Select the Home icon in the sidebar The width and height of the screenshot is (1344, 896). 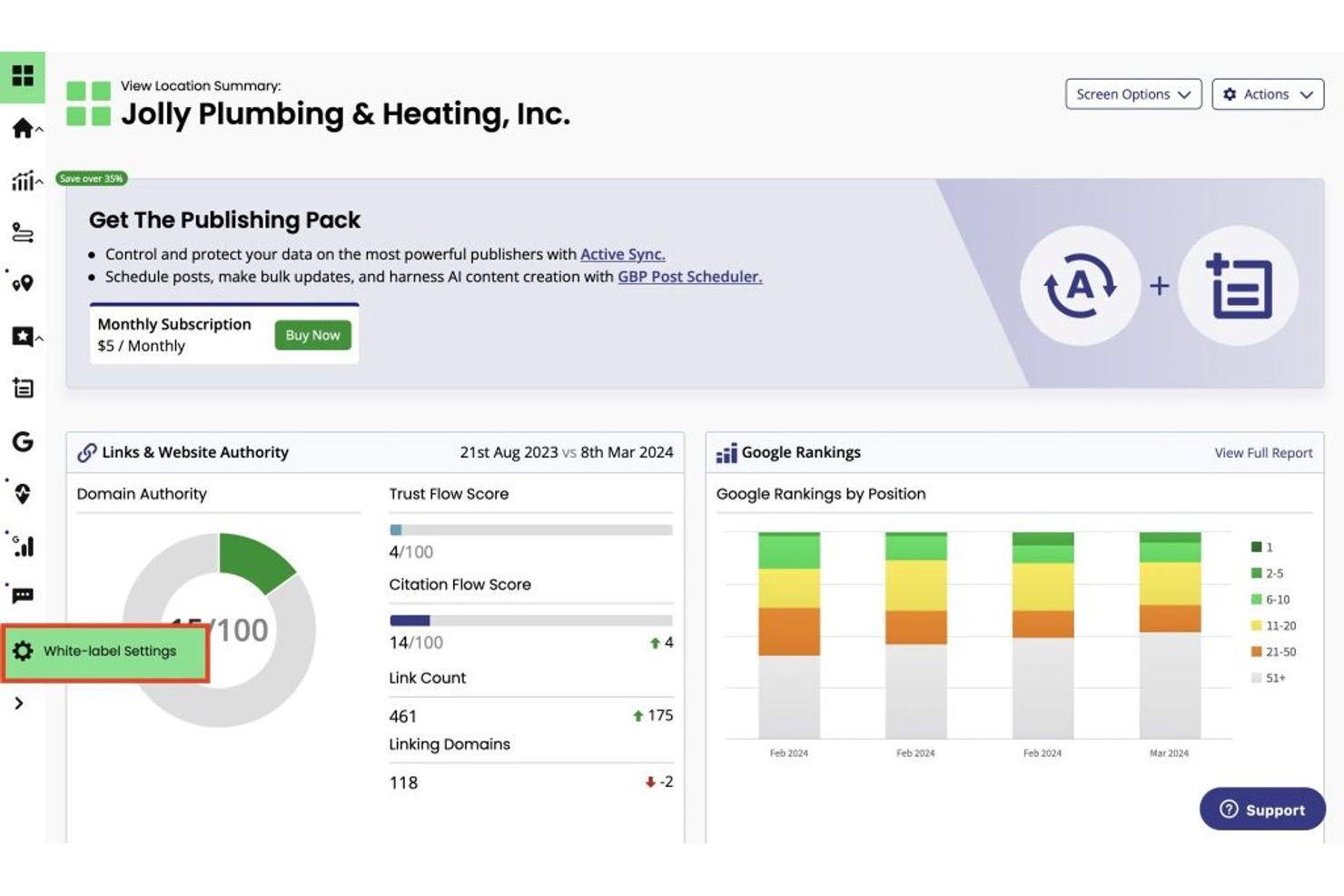point(23,128)
